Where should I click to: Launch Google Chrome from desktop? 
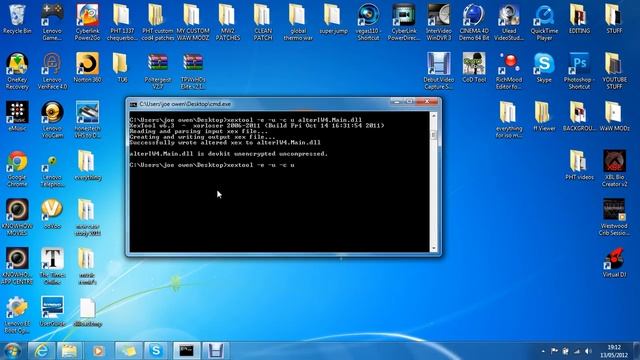coord(17,169)
